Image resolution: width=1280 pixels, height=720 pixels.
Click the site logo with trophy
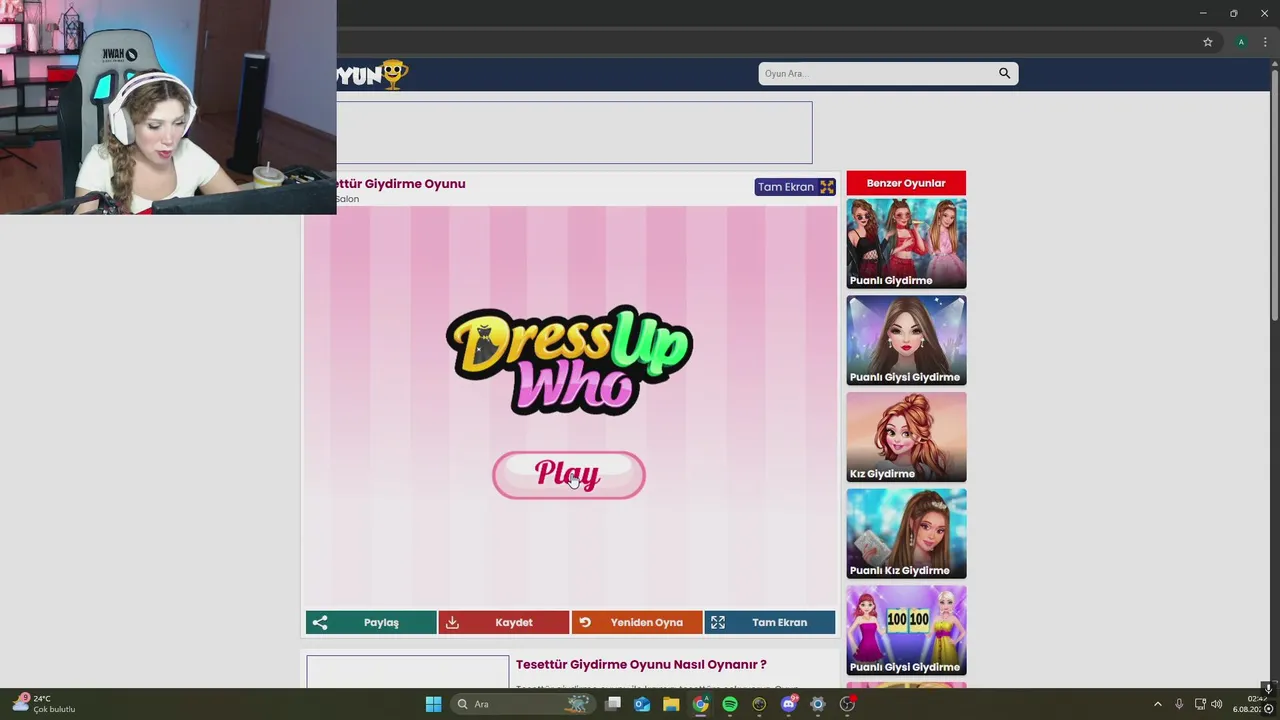coord(372,74)
